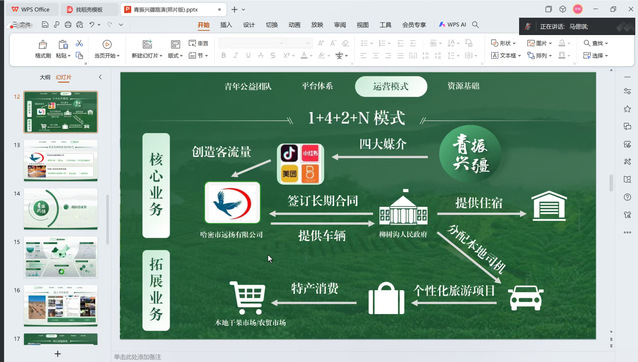Click the member exclusive (会员专享) tab

414,25
